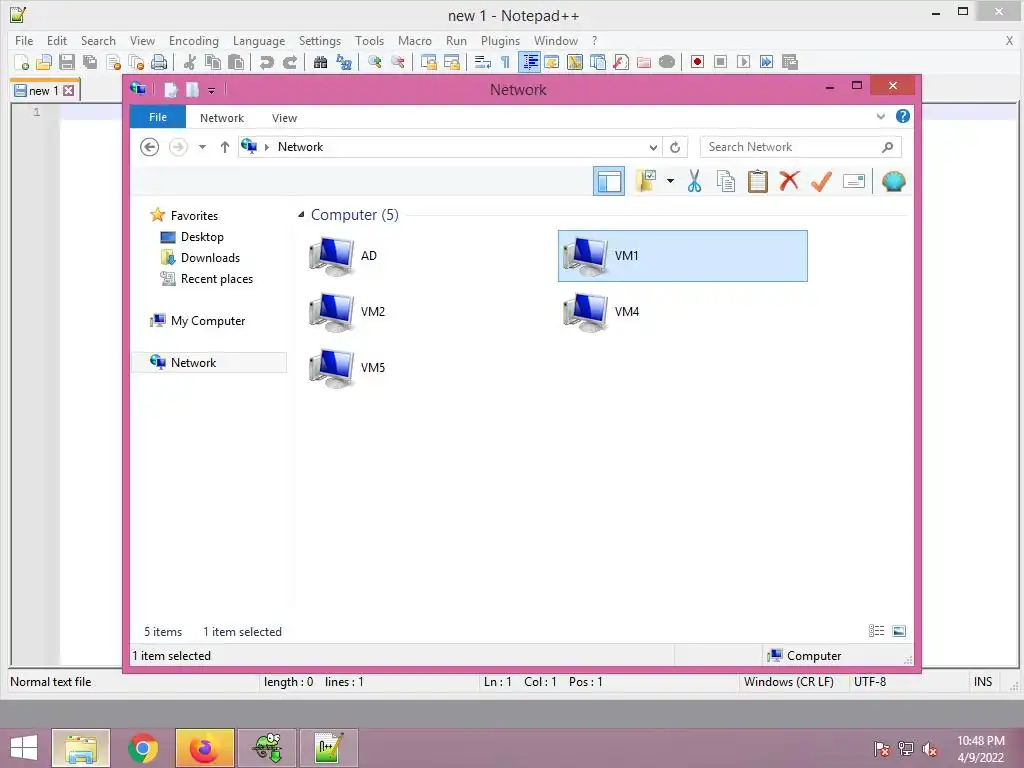Open Help in Network window
This screenshot has width=1024, height=768.
[903, 116]
